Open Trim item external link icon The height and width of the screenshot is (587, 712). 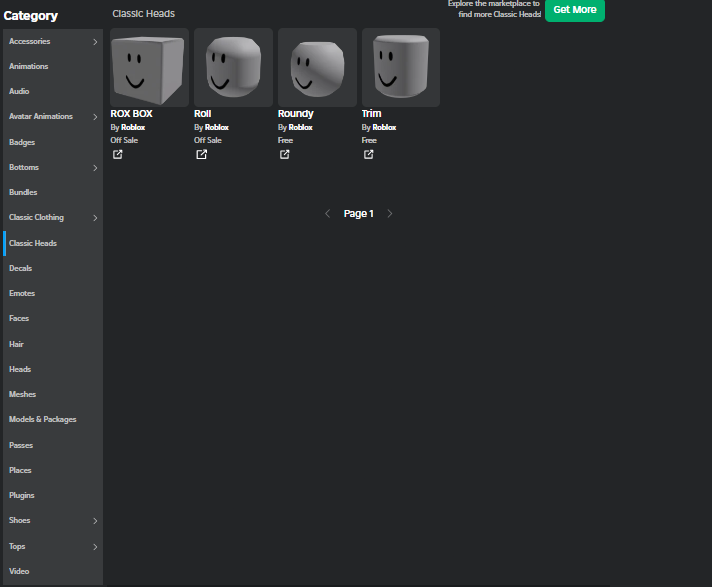pos(369,154)
